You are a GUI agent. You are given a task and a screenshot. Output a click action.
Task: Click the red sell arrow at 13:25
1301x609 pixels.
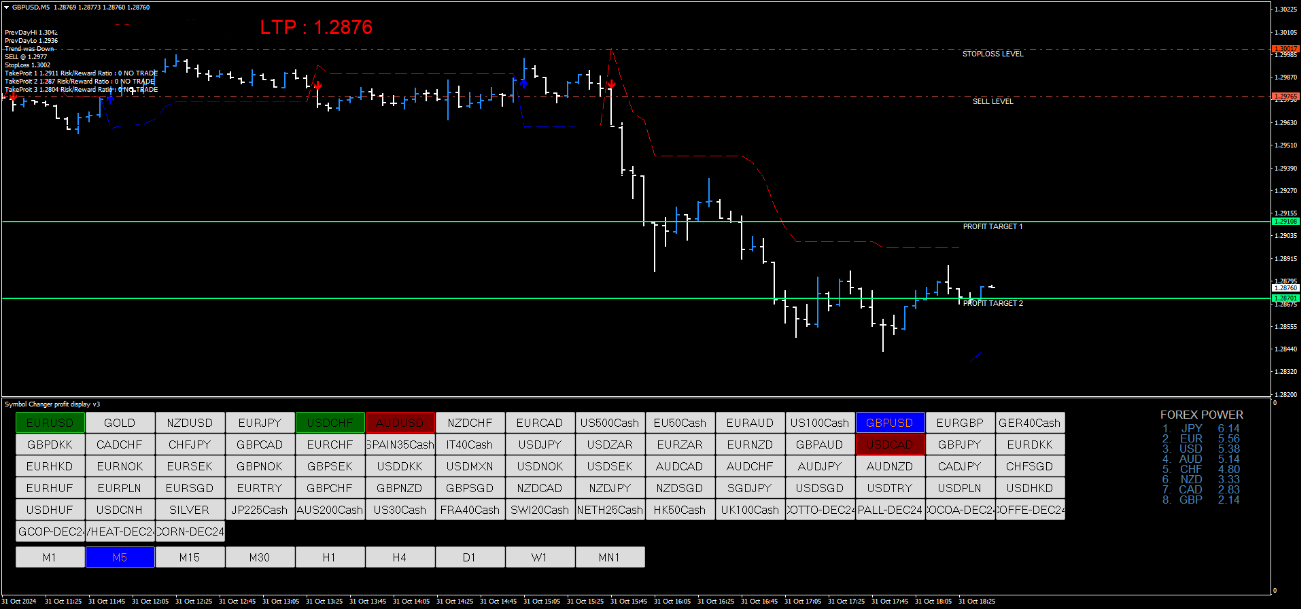(x=318, y=86)
